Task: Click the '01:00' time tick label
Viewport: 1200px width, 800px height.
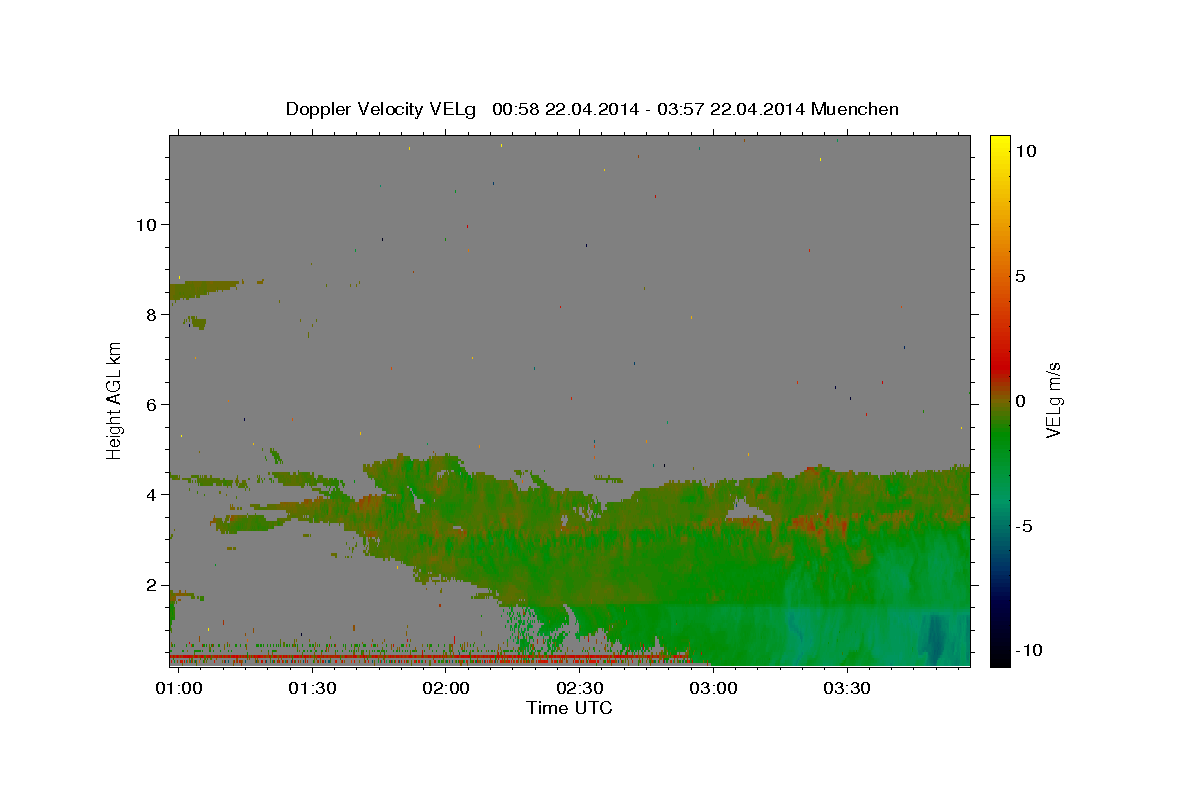Action: [x=180, y=689]
